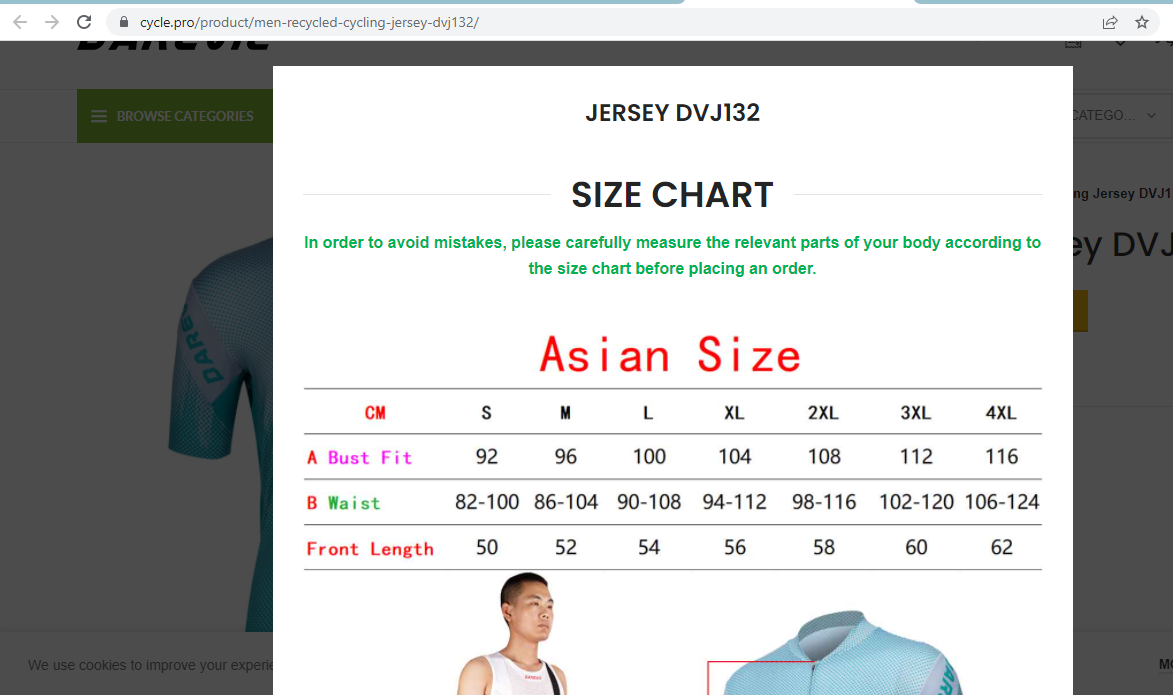The height and width of the screenshot is (695, 1173).
Task: Go forward to the next page
Action: 52,22
